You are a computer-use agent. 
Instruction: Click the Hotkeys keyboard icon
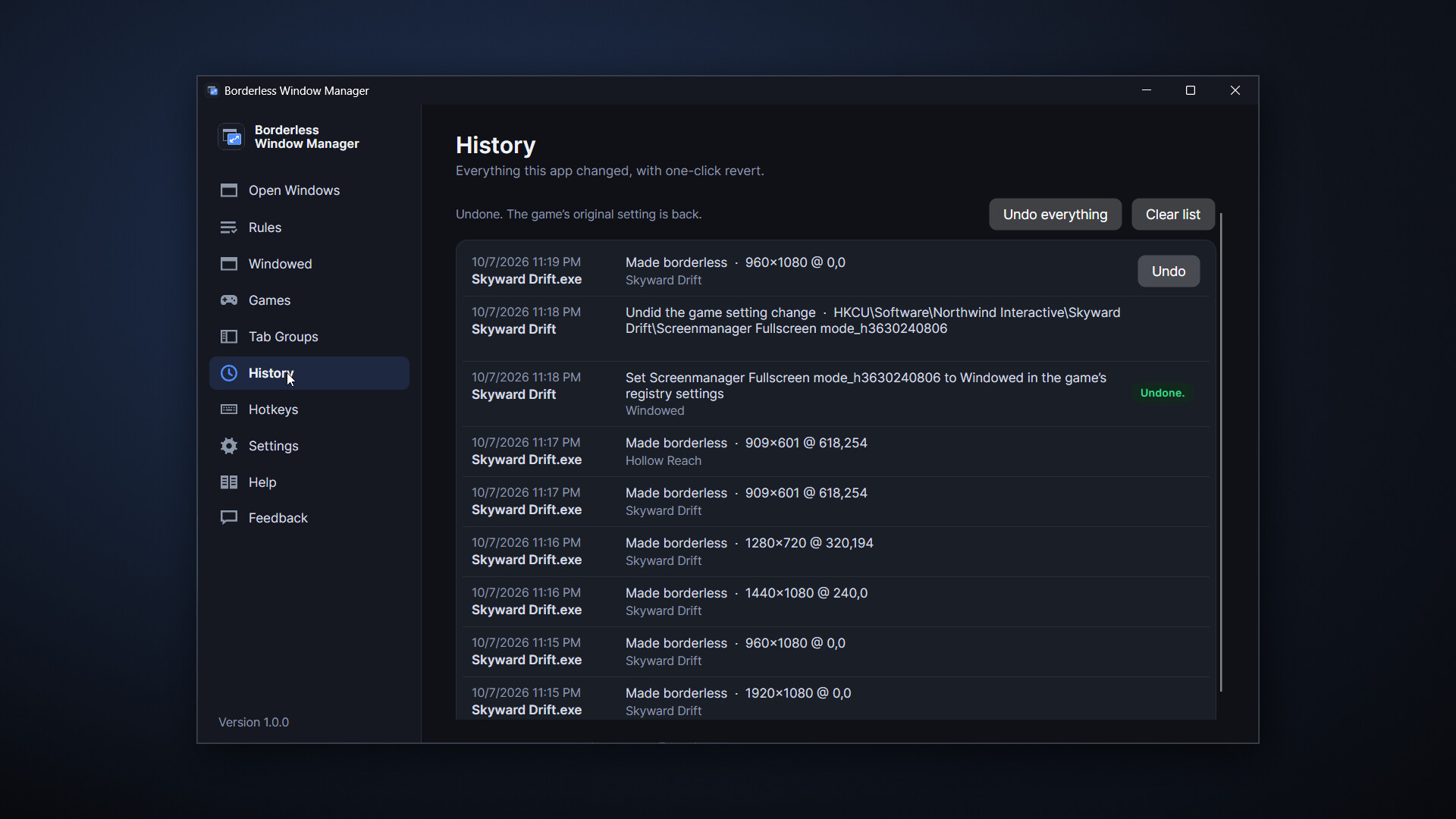click(229, 409)
